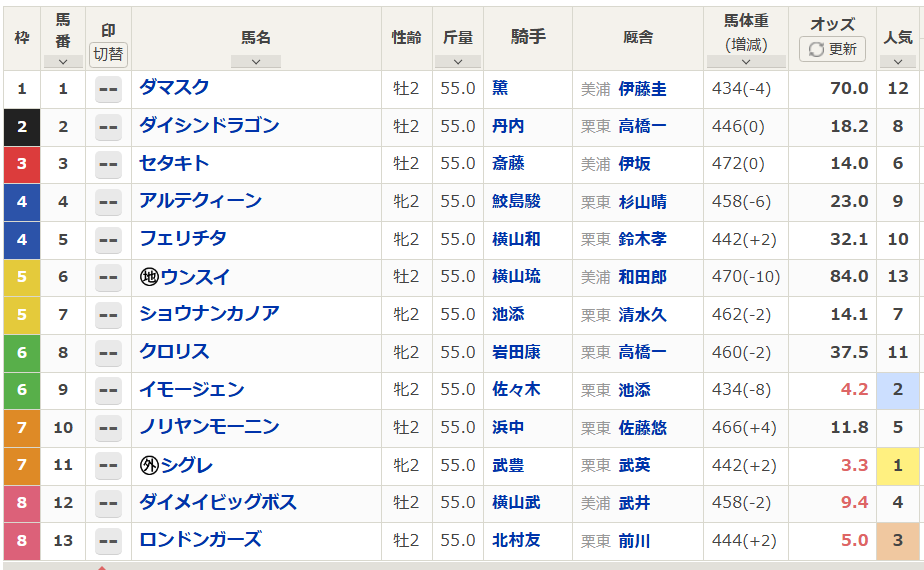Open sort dropdown under 馬番 header
Screen dimensions: 924x570
[x=63, y=62]
